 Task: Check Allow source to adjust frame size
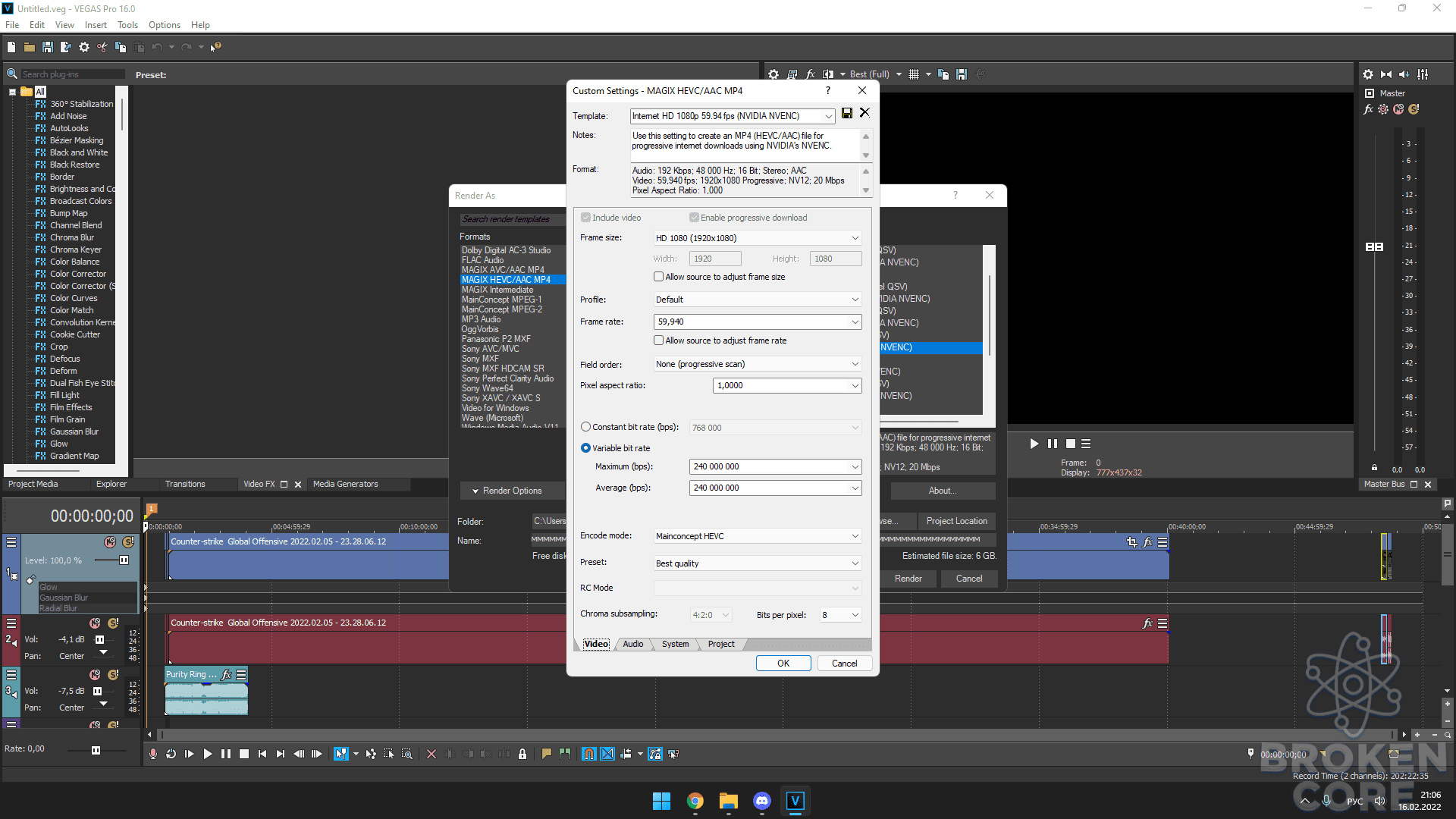(x=659, y=277)
